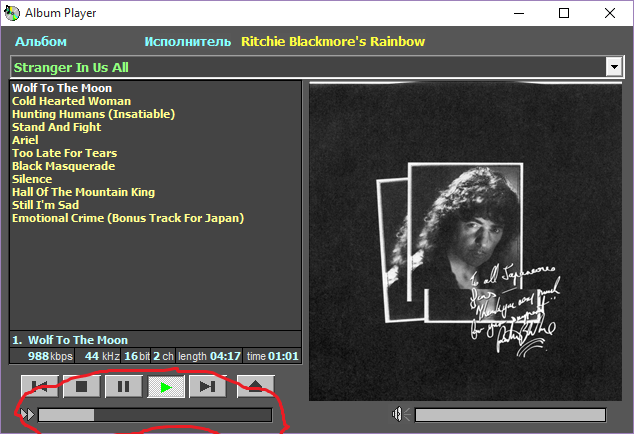This screenshot has height=434, width=634.
Task: Click the track position seek bar
Action: click(x=155, y=415)
